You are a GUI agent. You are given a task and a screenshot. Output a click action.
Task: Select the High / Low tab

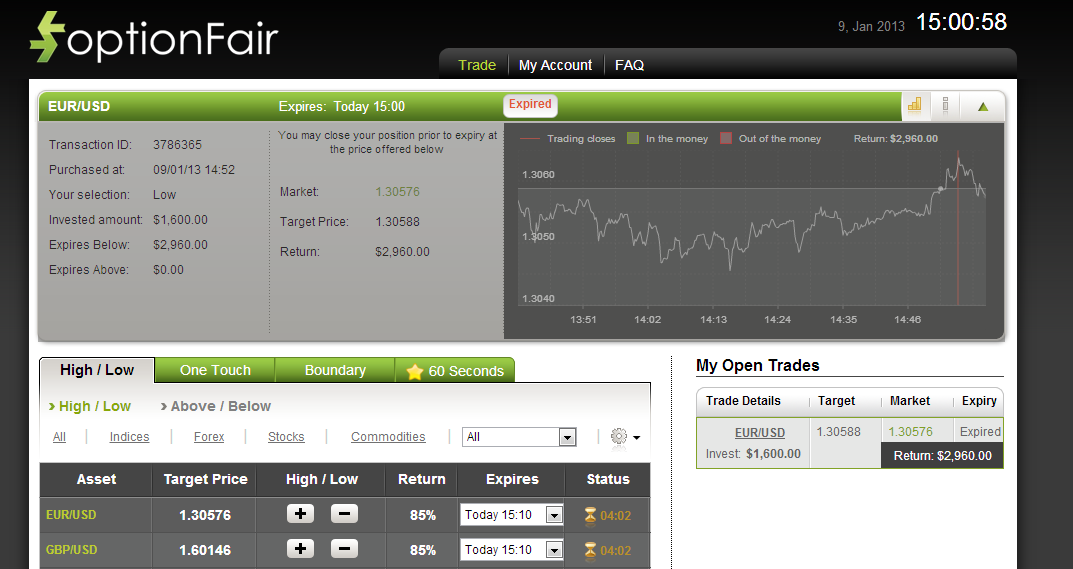tap(97, 370)
